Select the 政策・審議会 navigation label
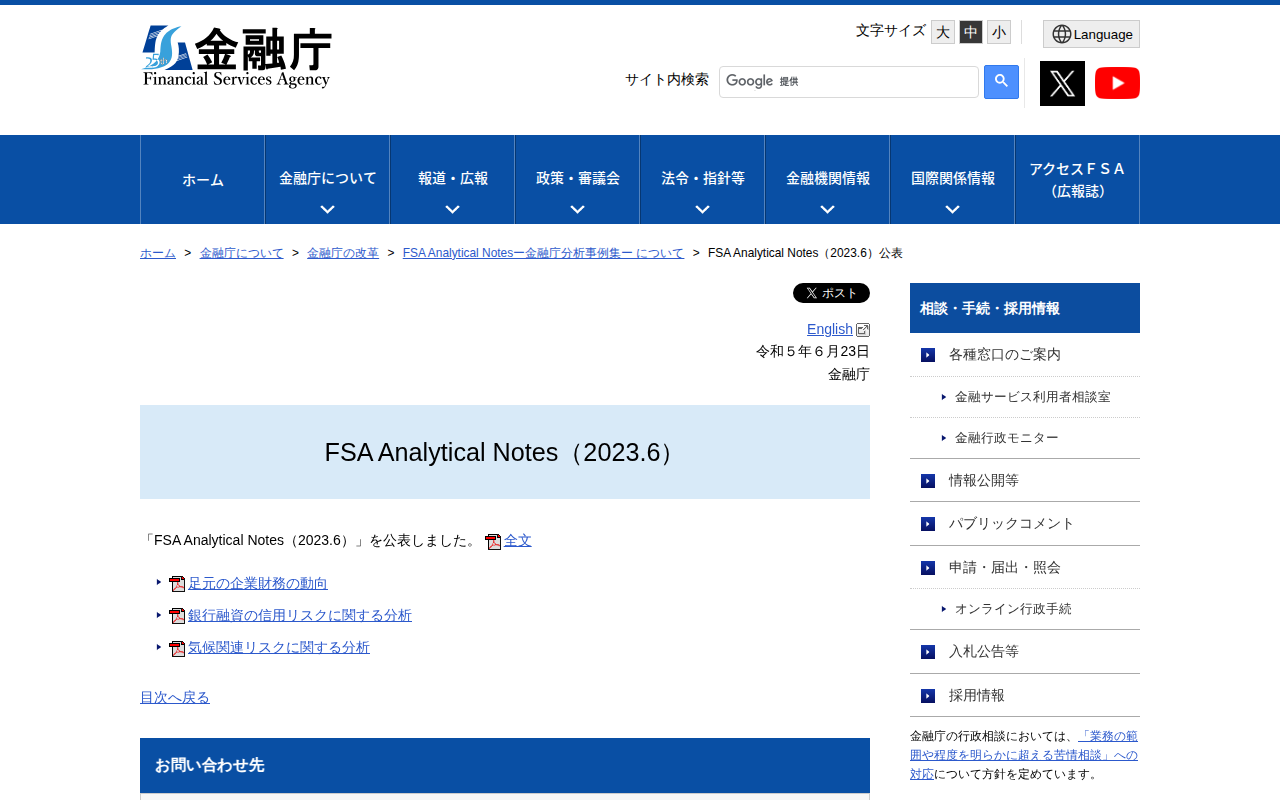Viewport: 1280px width, 800px height. [x=577, y=178]
